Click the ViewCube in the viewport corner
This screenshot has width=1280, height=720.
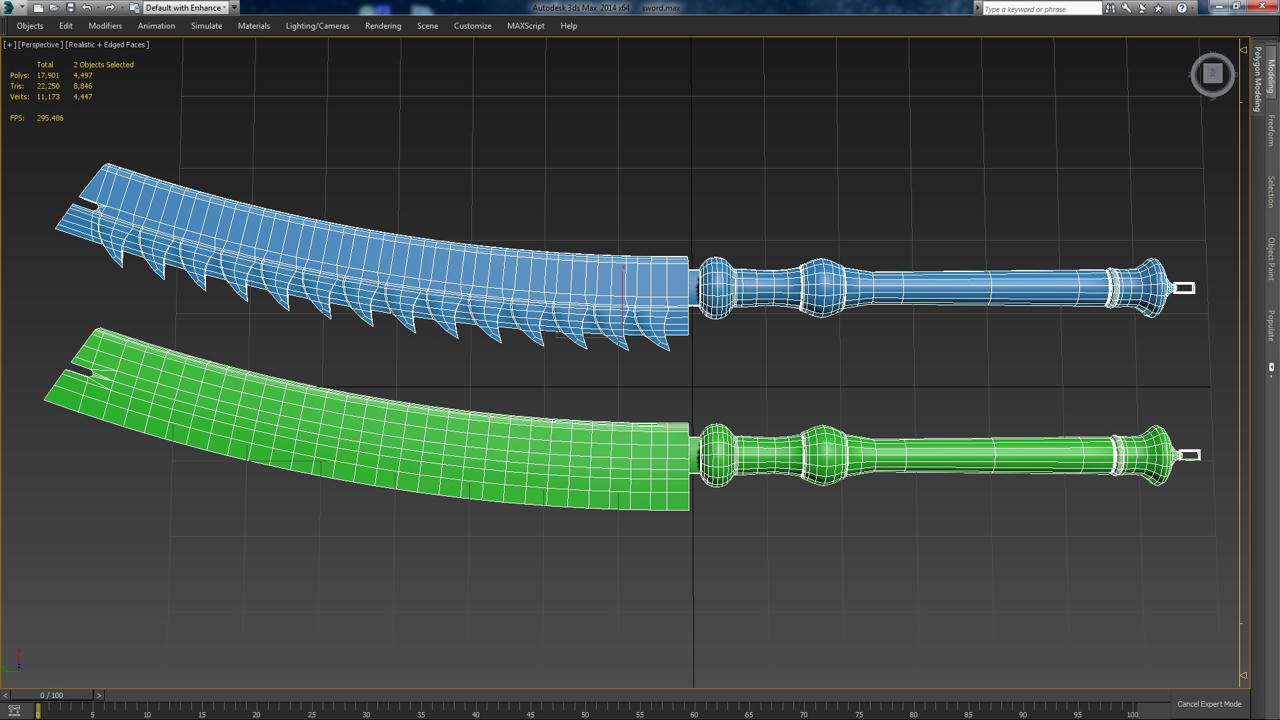click(1212, 74)
